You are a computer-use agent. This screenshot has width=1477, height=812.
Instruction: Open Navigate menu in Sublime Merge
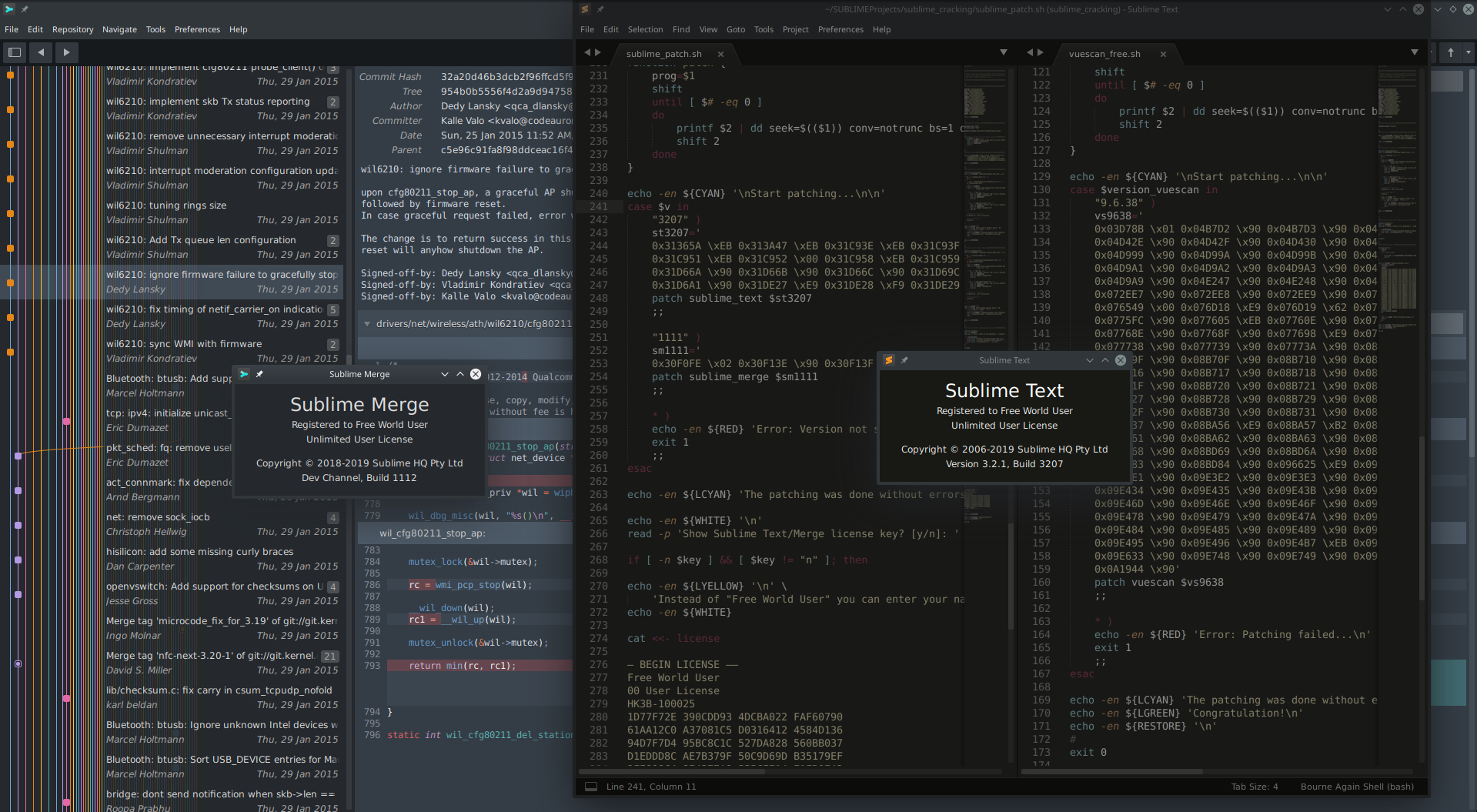click(119, 29)
